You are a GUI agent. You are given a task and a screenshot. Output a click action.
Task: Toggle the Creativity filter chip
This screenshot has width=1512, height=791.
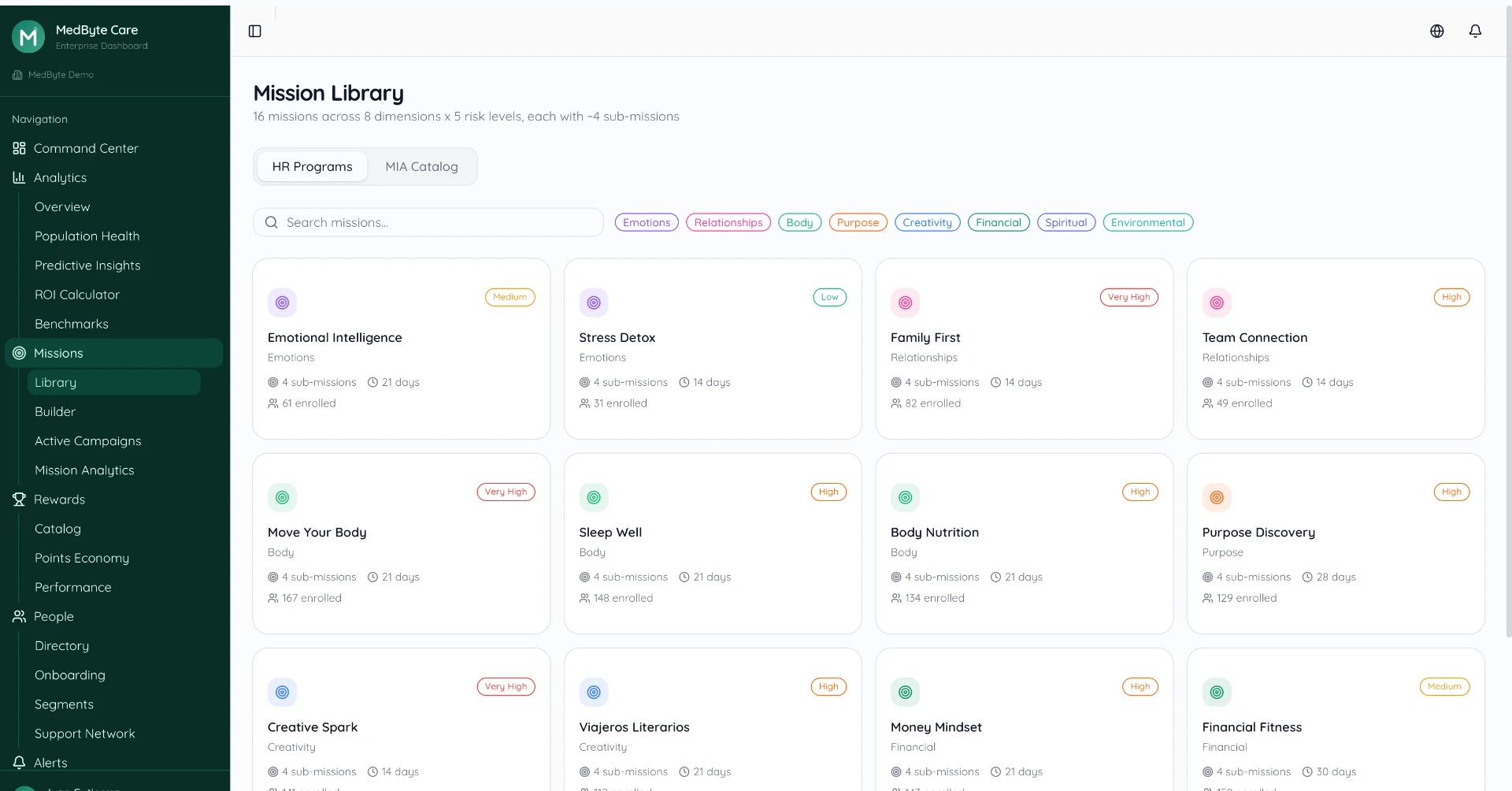point(927,223)
